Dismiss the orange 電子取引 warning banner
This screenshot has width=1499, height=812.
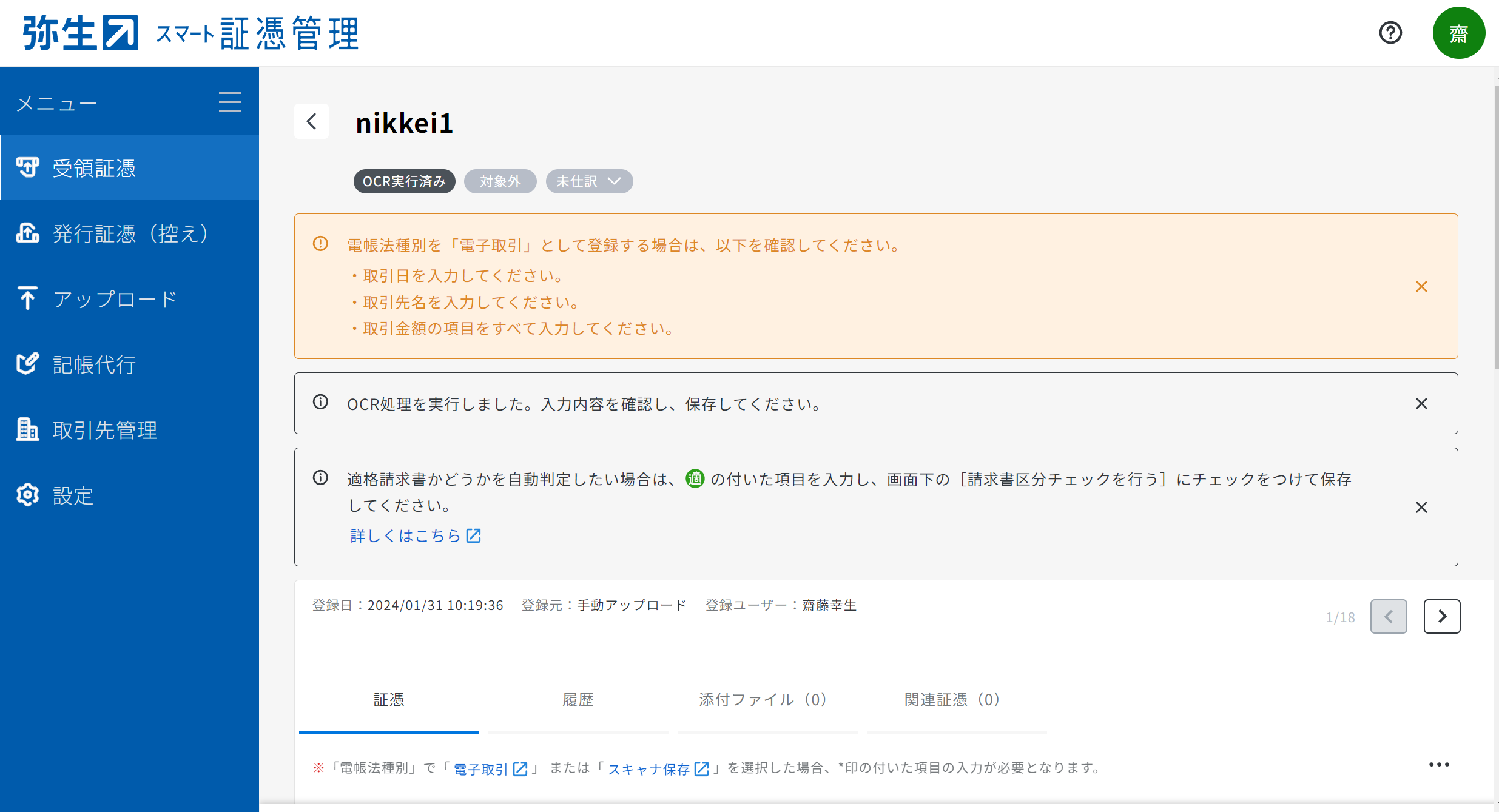(x=1421, y=286)
